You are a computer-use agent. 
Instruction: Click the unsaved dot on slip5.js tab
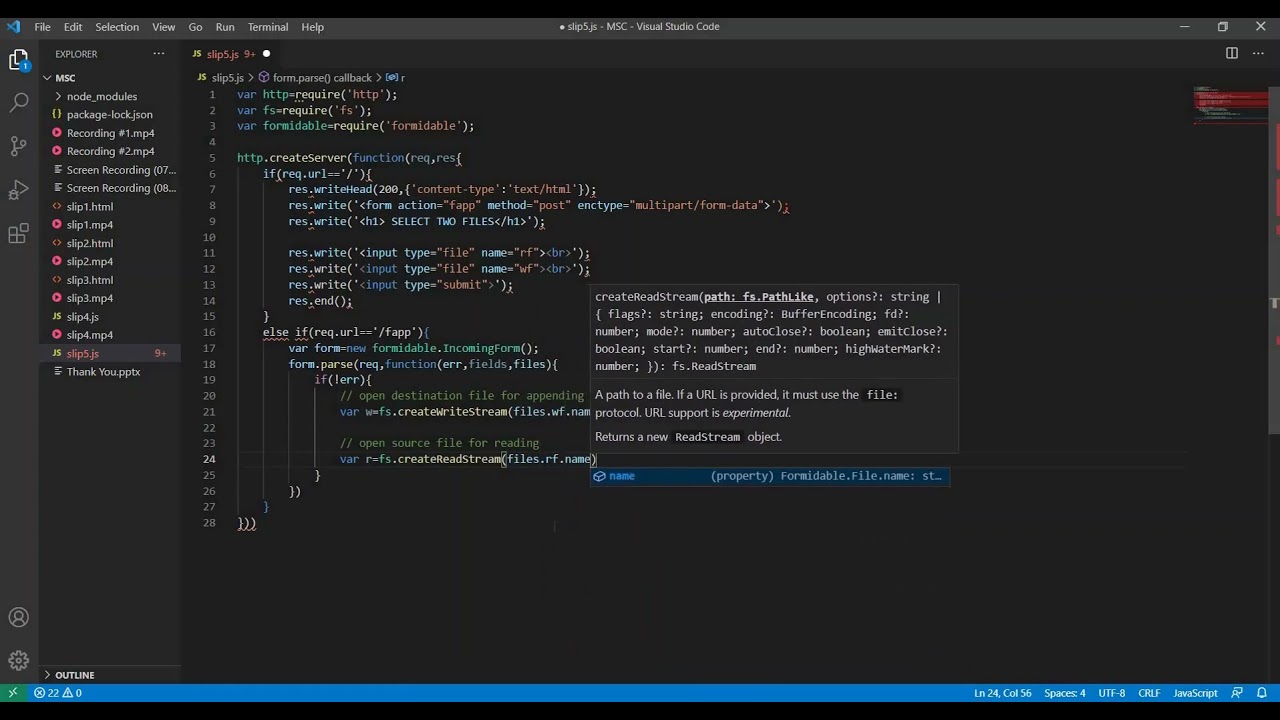coord(266,54)
